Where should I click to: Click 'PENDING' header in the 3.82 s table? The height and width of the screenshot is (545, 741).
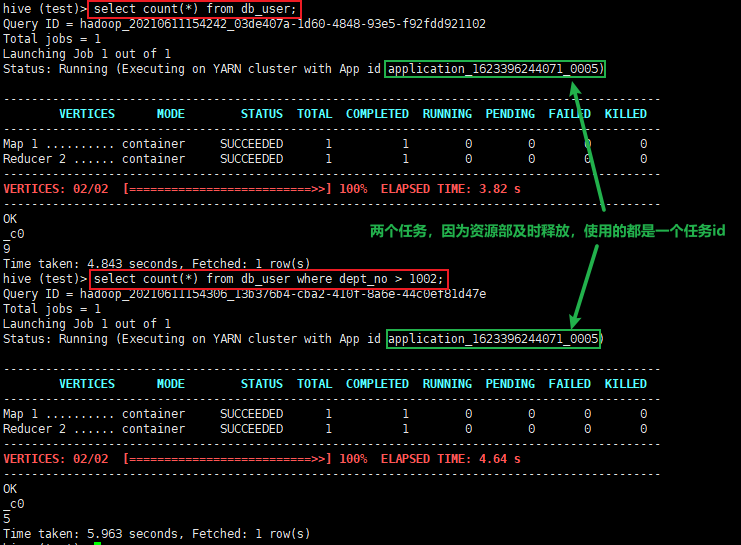click(510, 113)
